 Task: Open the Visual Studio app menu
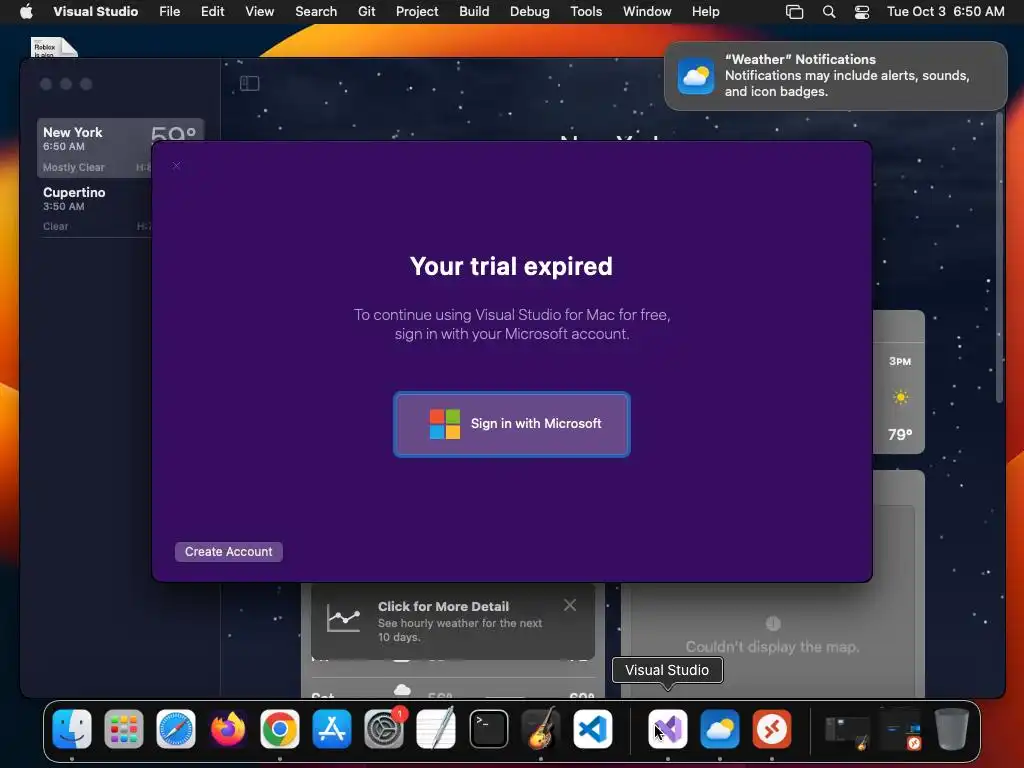click(x=95, y=11)
